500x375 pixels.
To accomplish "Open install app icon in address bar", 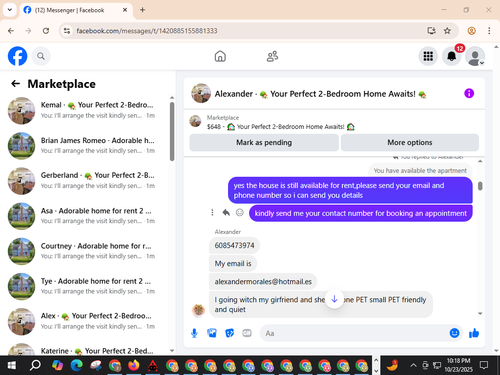I will (431, 31).
